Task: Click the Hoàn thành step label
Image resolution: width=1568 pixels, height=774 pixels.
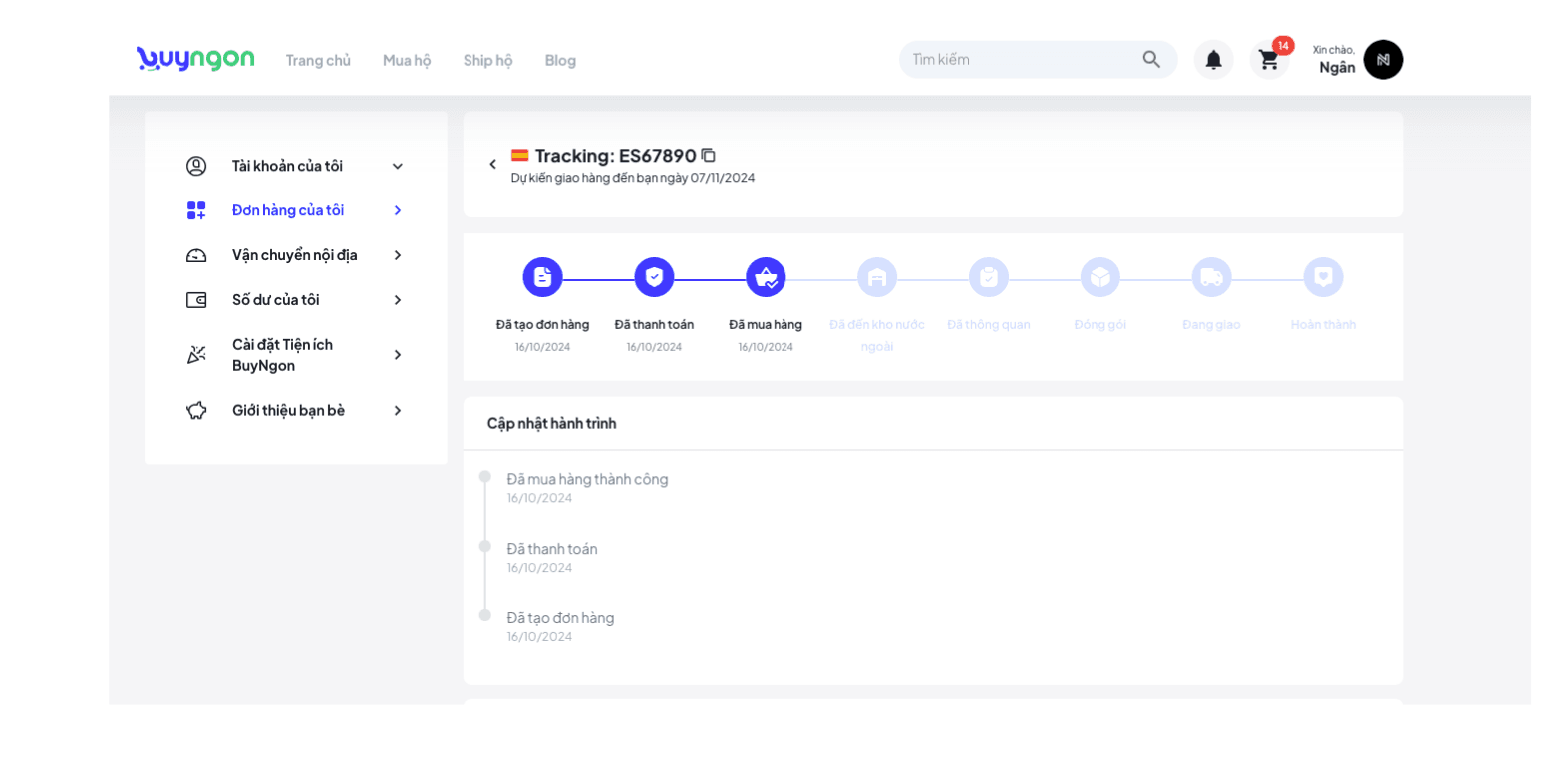Action: [1324, 324]
